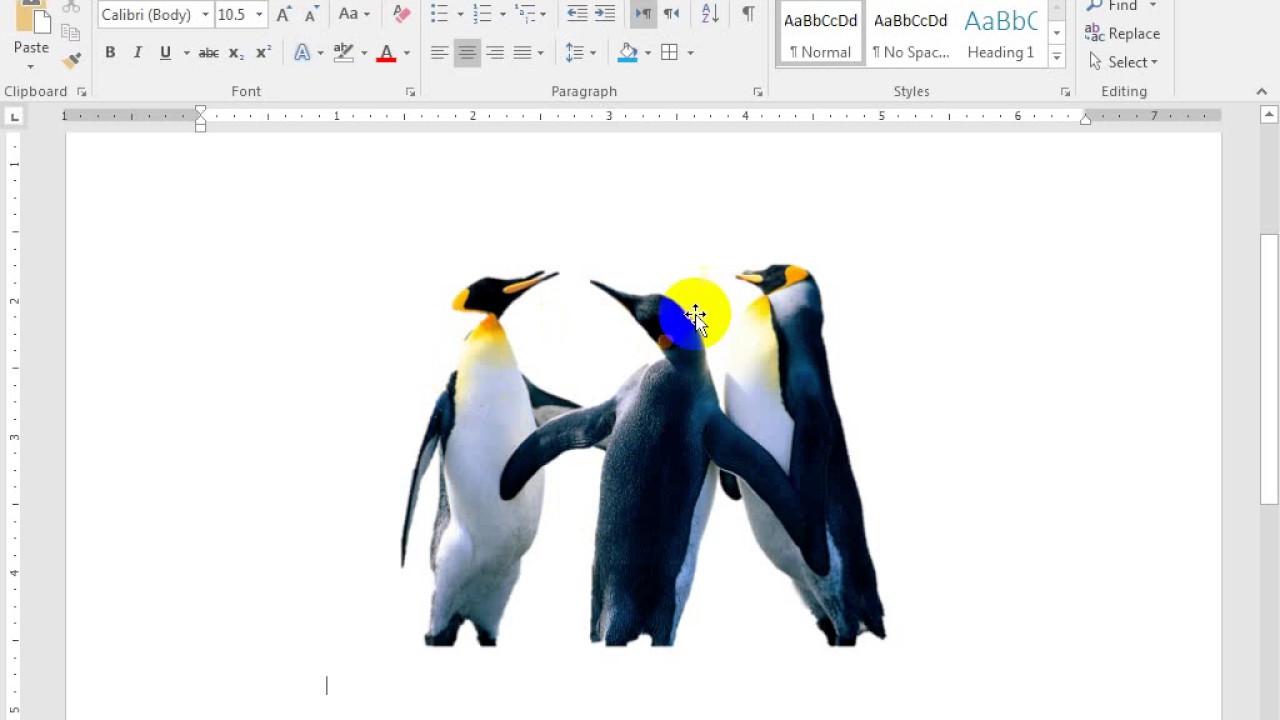Show paragraph marks with the pilcrow
1280x720 pixels.
748,14
